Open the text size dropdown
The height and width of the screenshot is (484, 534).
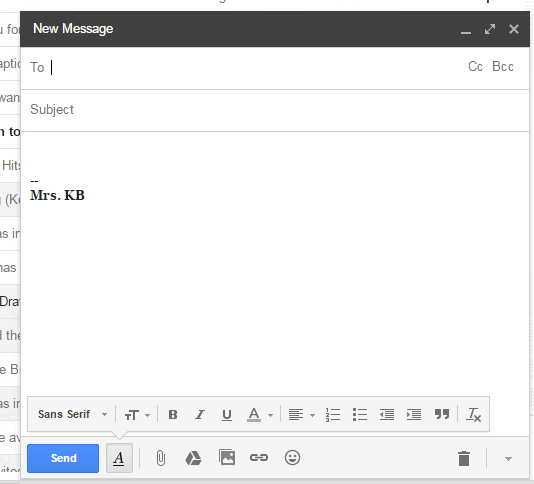click(137, 415)
